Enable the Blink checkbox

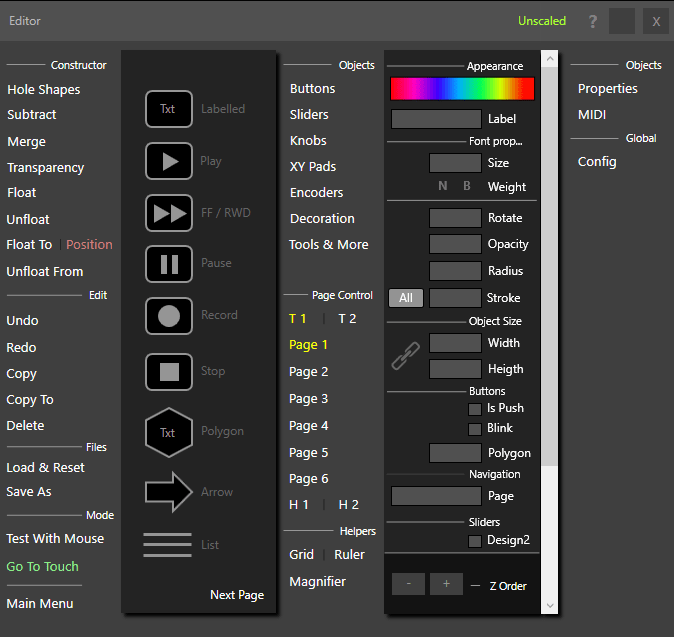click(x=475, y=429)
